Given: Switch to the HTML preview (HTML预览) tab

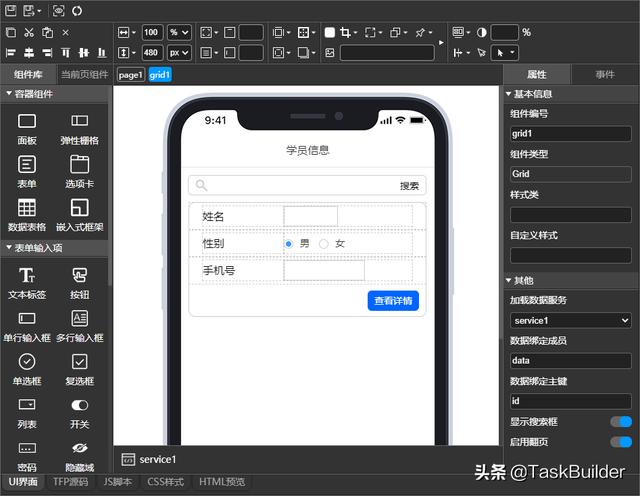Looking at the screenshot, I should (x=222, y=482).
